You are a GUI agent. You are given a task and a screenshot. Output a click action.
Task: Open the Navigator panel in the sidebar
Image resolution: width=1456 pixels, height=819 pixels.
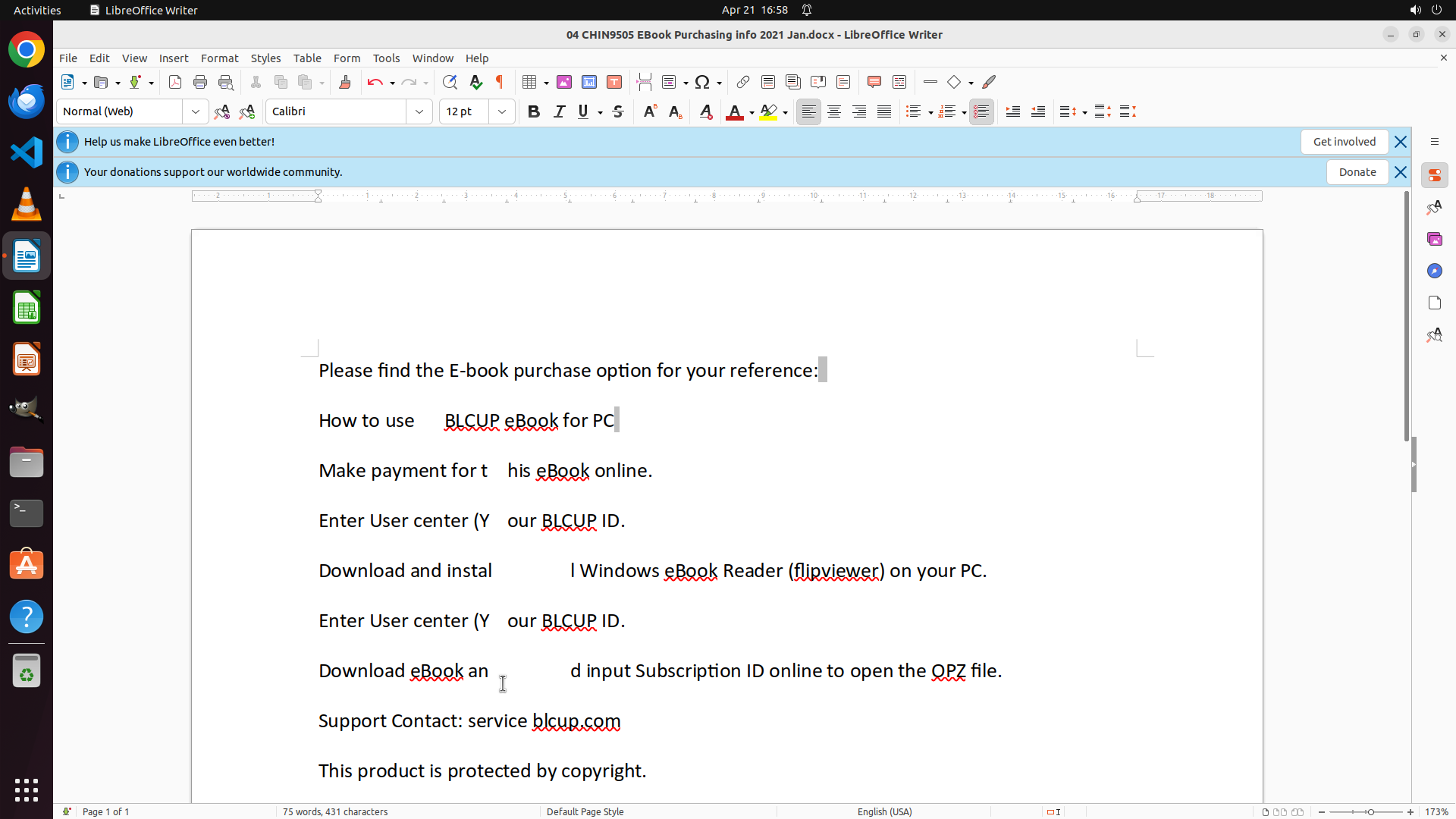(1434, 271)
